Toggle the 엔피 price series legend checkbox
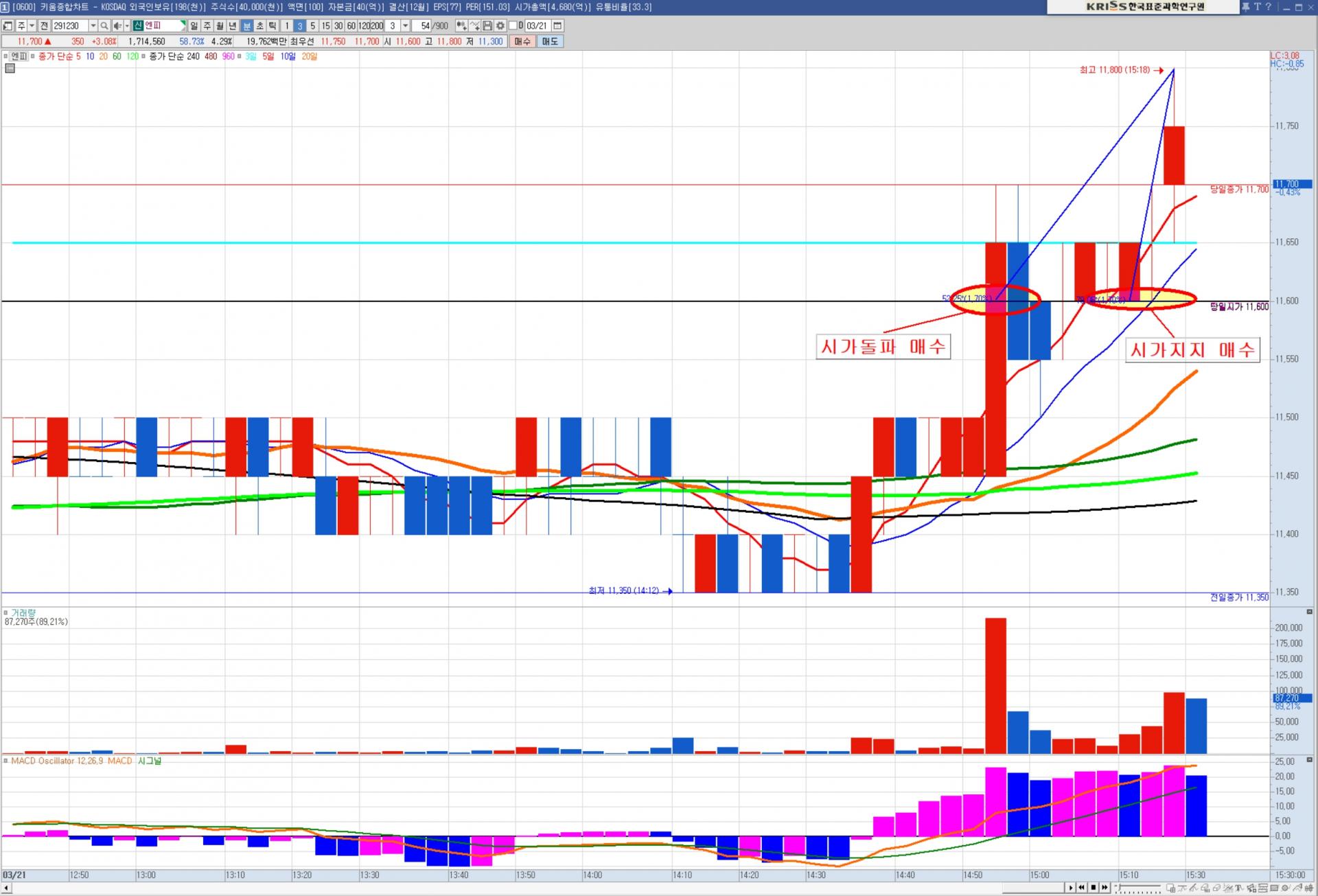 point(6,56)
